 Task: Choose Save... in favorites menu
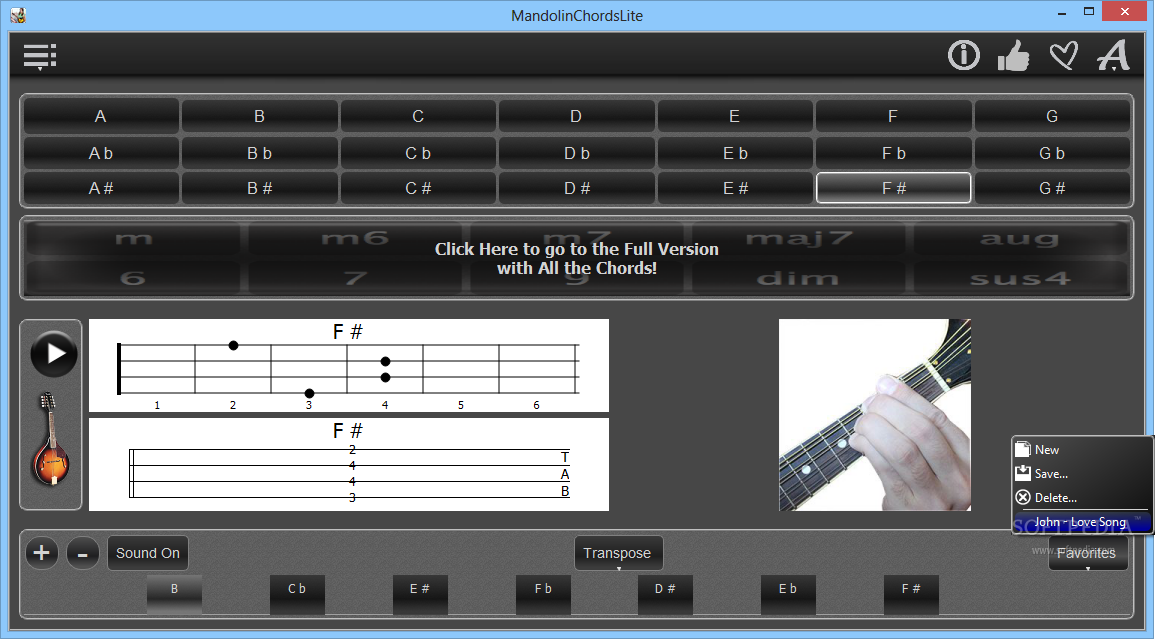click(x=1081, y=474)
